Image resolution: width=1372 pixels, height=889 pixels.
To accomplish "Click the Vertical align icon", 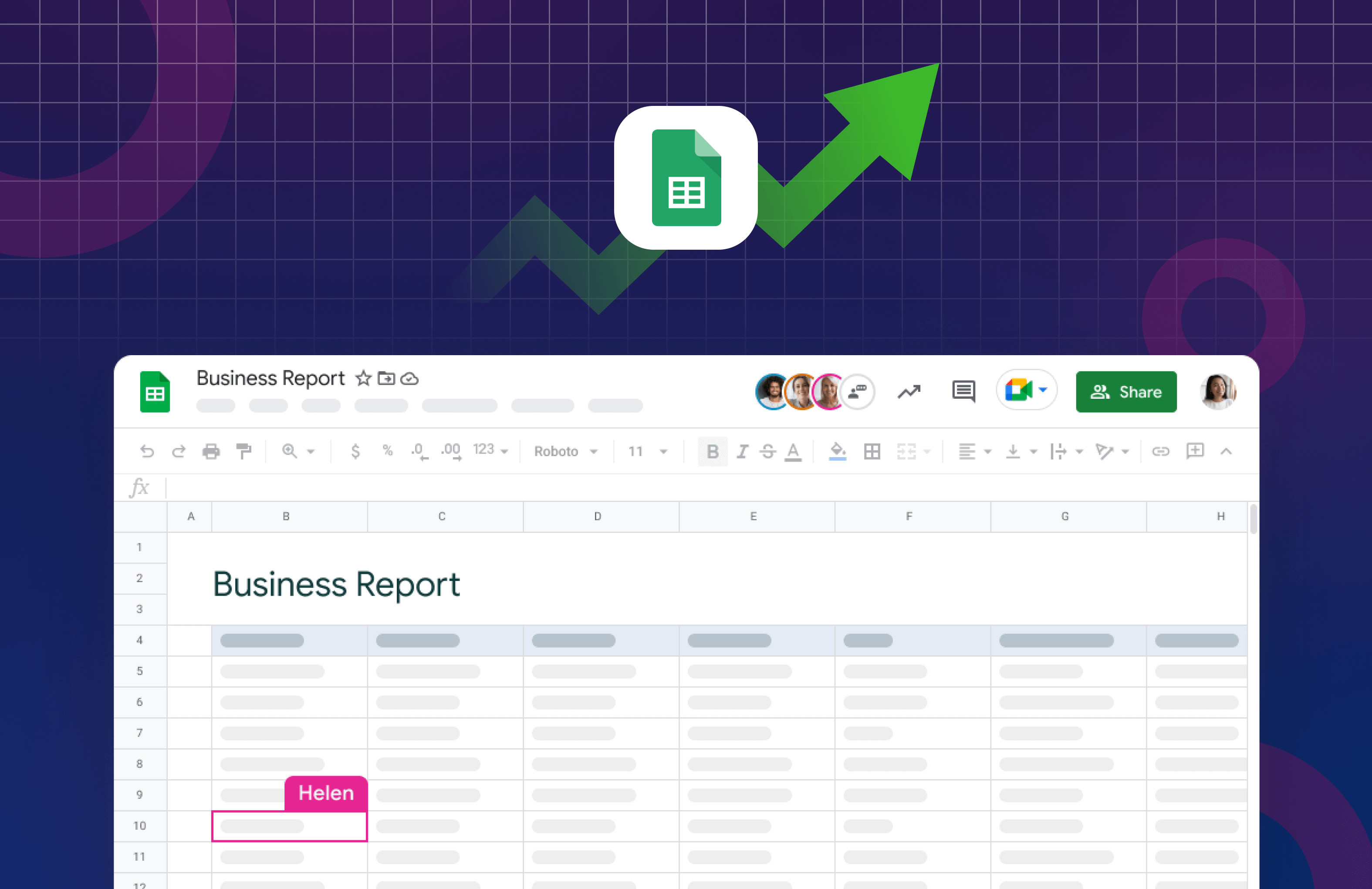I will 1013,451.
